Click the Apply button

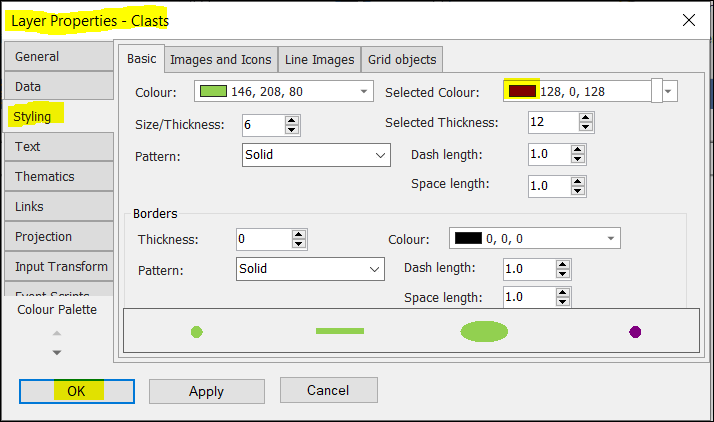pos(206,391)
